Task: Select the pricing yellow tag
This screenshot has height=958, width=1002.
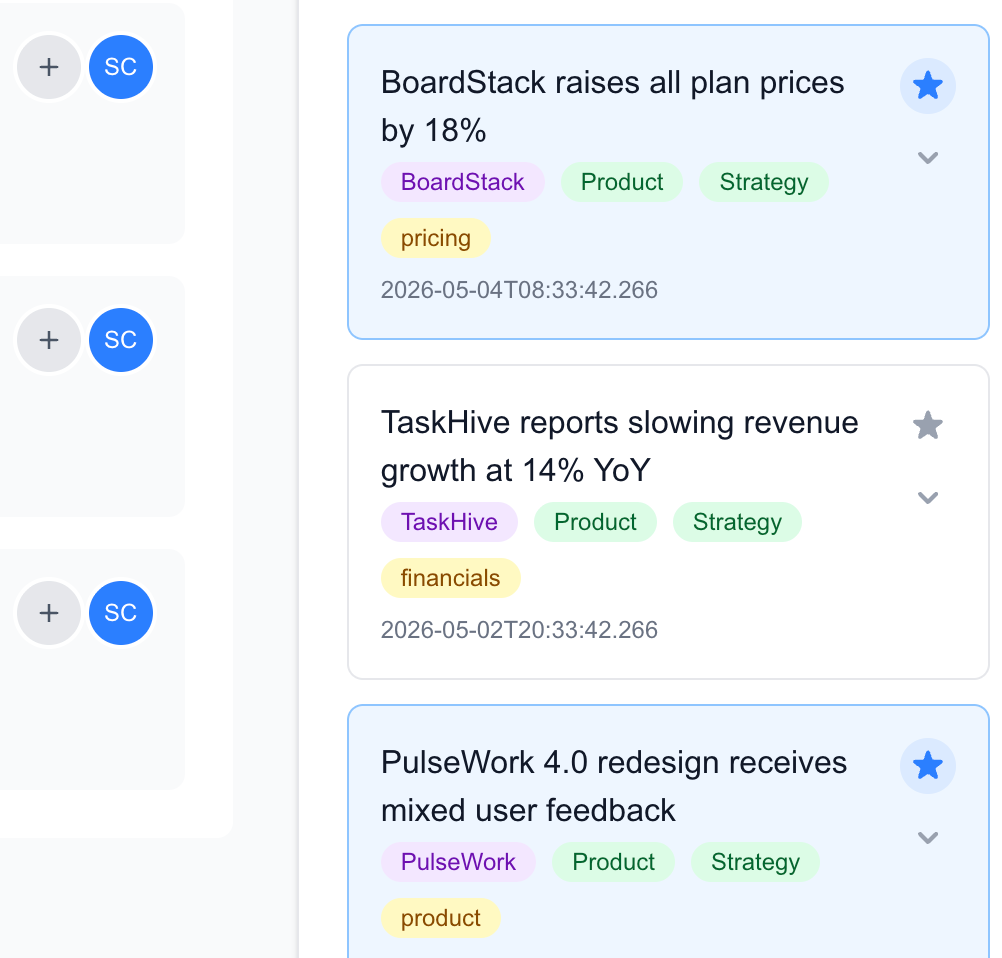Action: point(436,238)
